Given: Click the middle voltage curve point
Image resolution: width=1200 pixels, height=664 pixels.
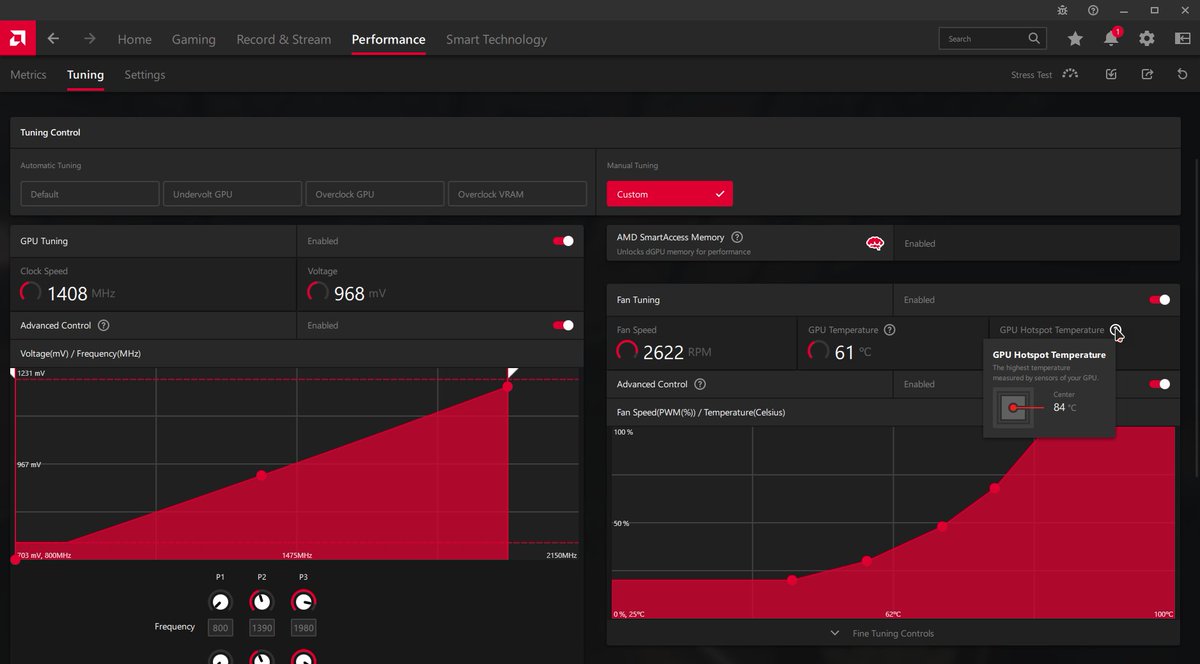Looking at the screenshot, I should [261, 475].
